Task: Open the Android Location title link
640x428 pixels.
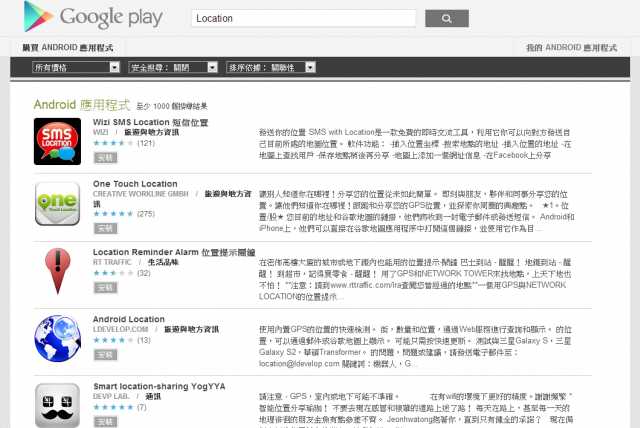Action: (x=129, y=319)
